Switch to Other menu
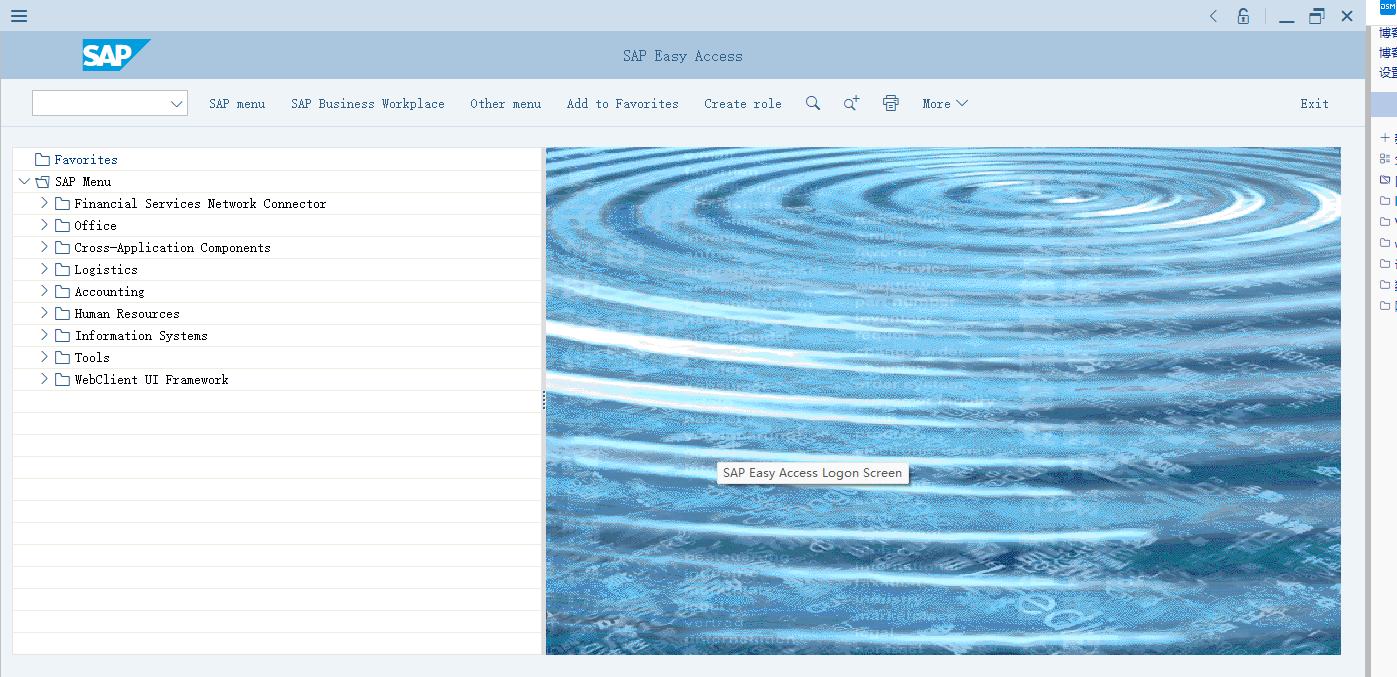 tap(505, 103)
